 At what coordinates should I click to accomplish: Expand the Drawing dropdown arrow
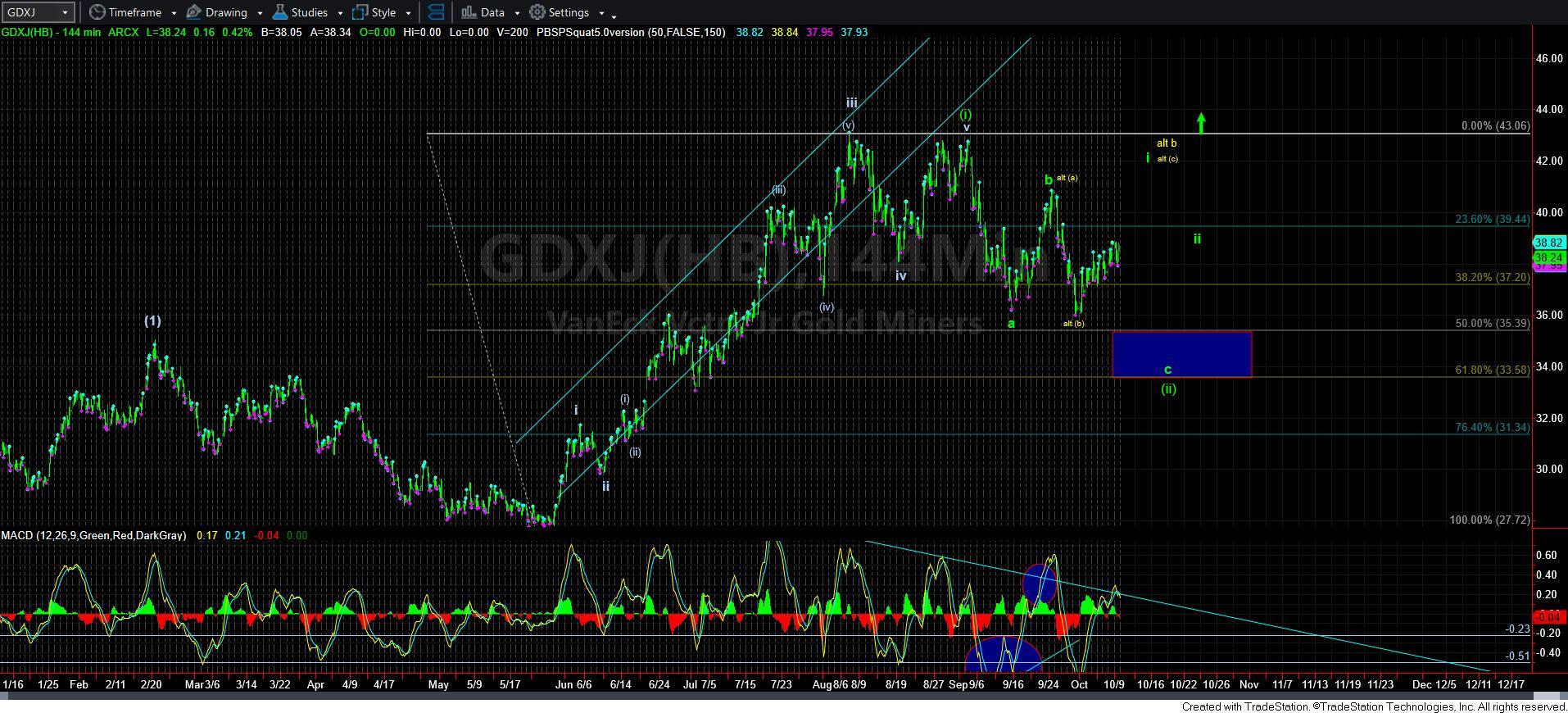[x=260, y=13]
